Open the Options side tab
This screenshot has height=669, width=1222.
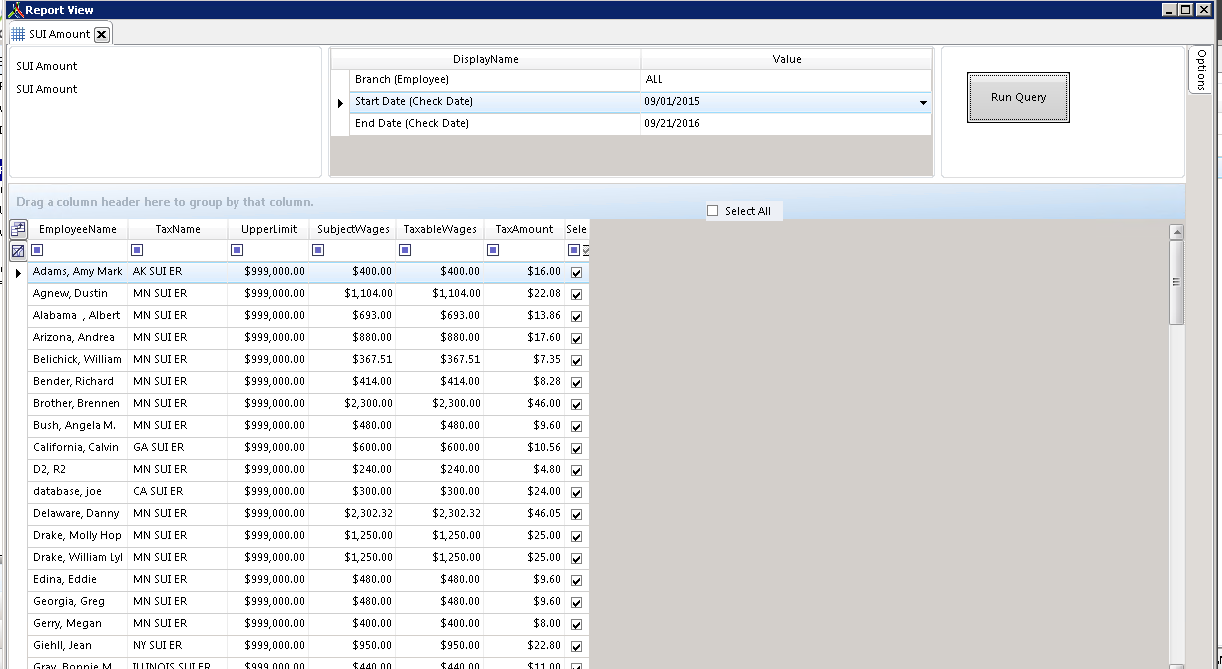coord(1201,69)
